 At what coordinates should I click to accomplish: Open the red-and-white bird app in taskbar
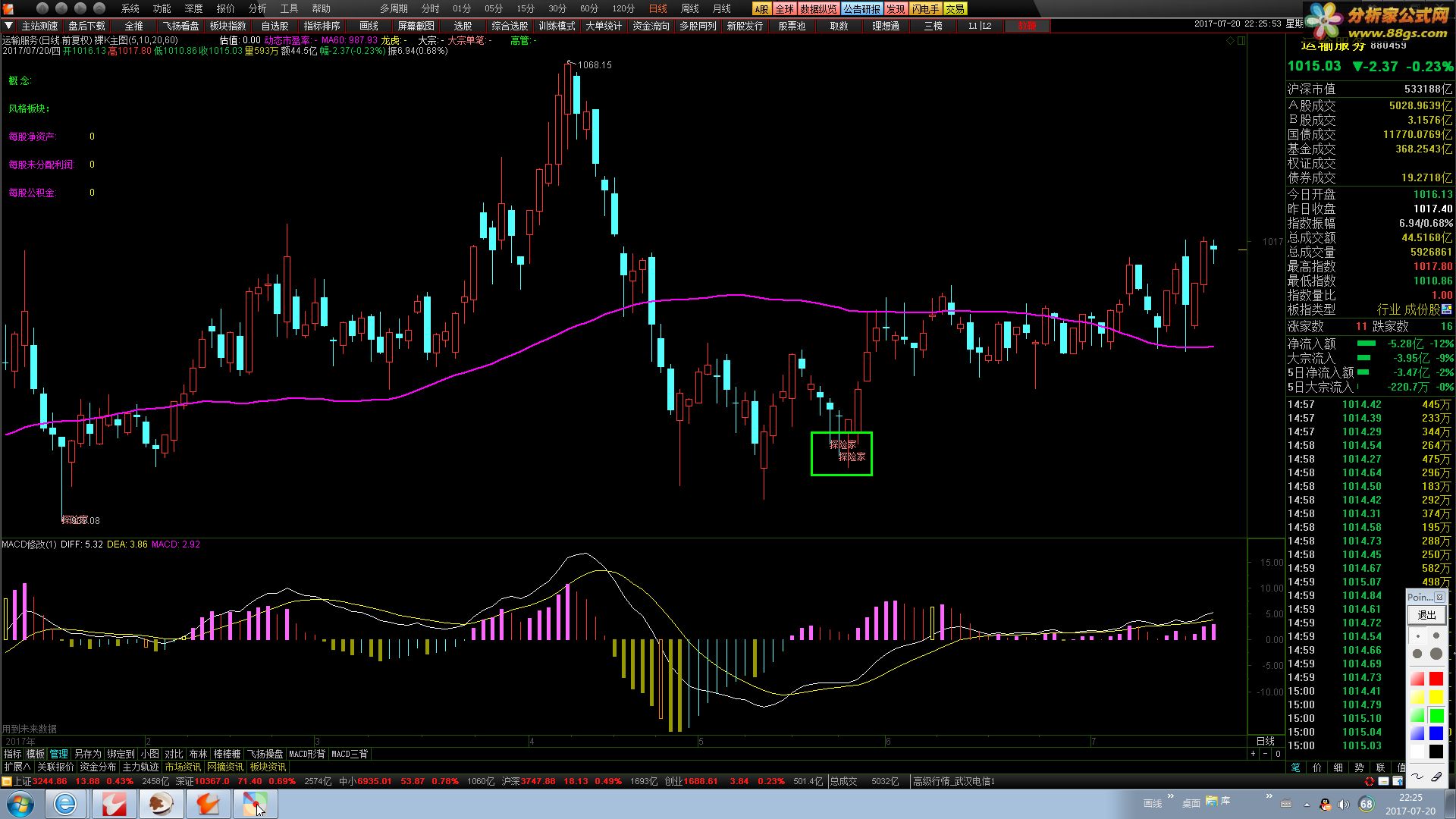pyautogui.click(x=114, y=804)
